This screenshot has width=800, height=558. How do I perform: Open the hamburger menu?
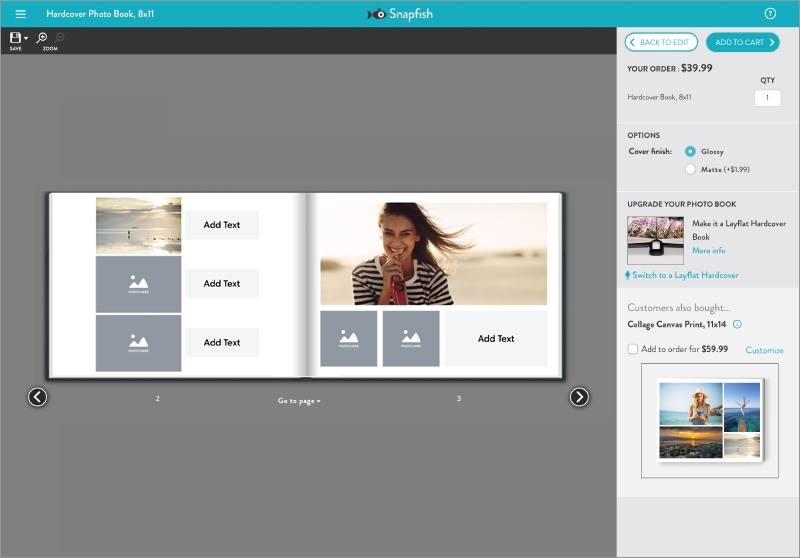click(x=20, y=14)
